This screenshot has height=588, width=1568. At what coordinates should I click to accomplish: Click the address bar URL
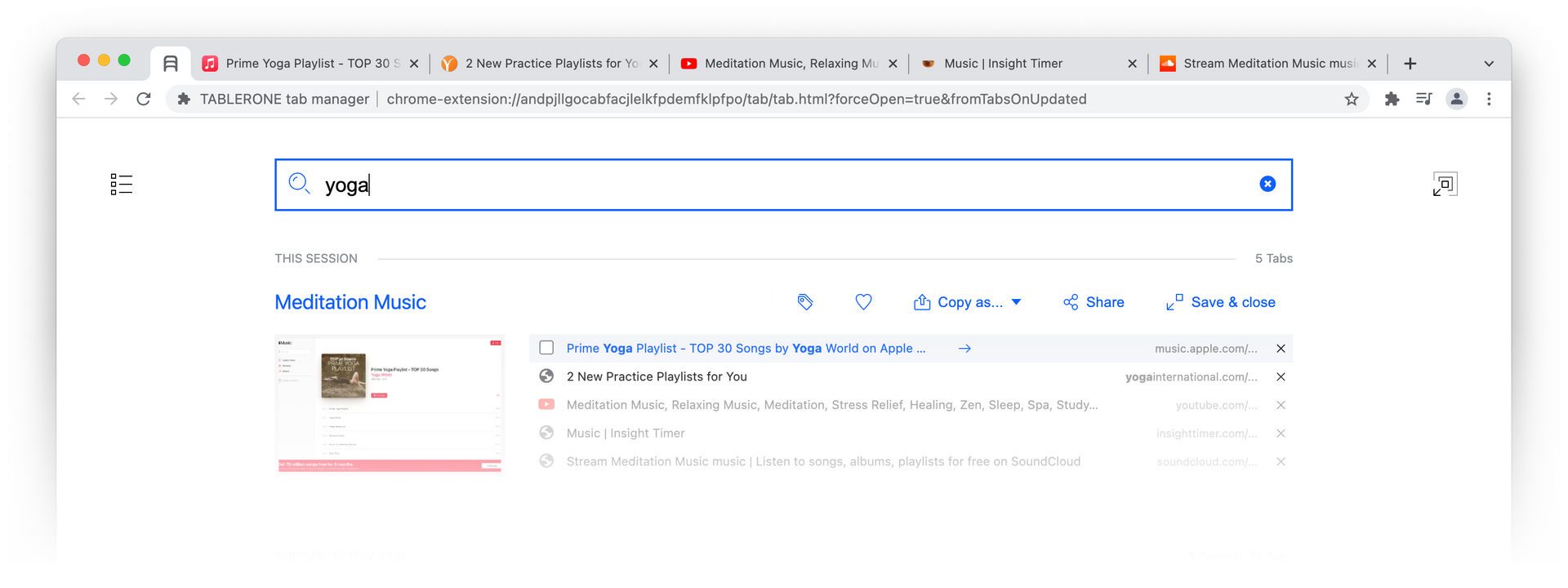pos(737,99)
